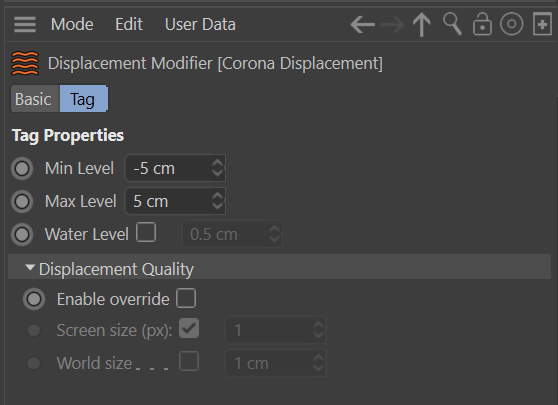Toggle the lock element icon

pyautogui.click(x=482, y=24)
